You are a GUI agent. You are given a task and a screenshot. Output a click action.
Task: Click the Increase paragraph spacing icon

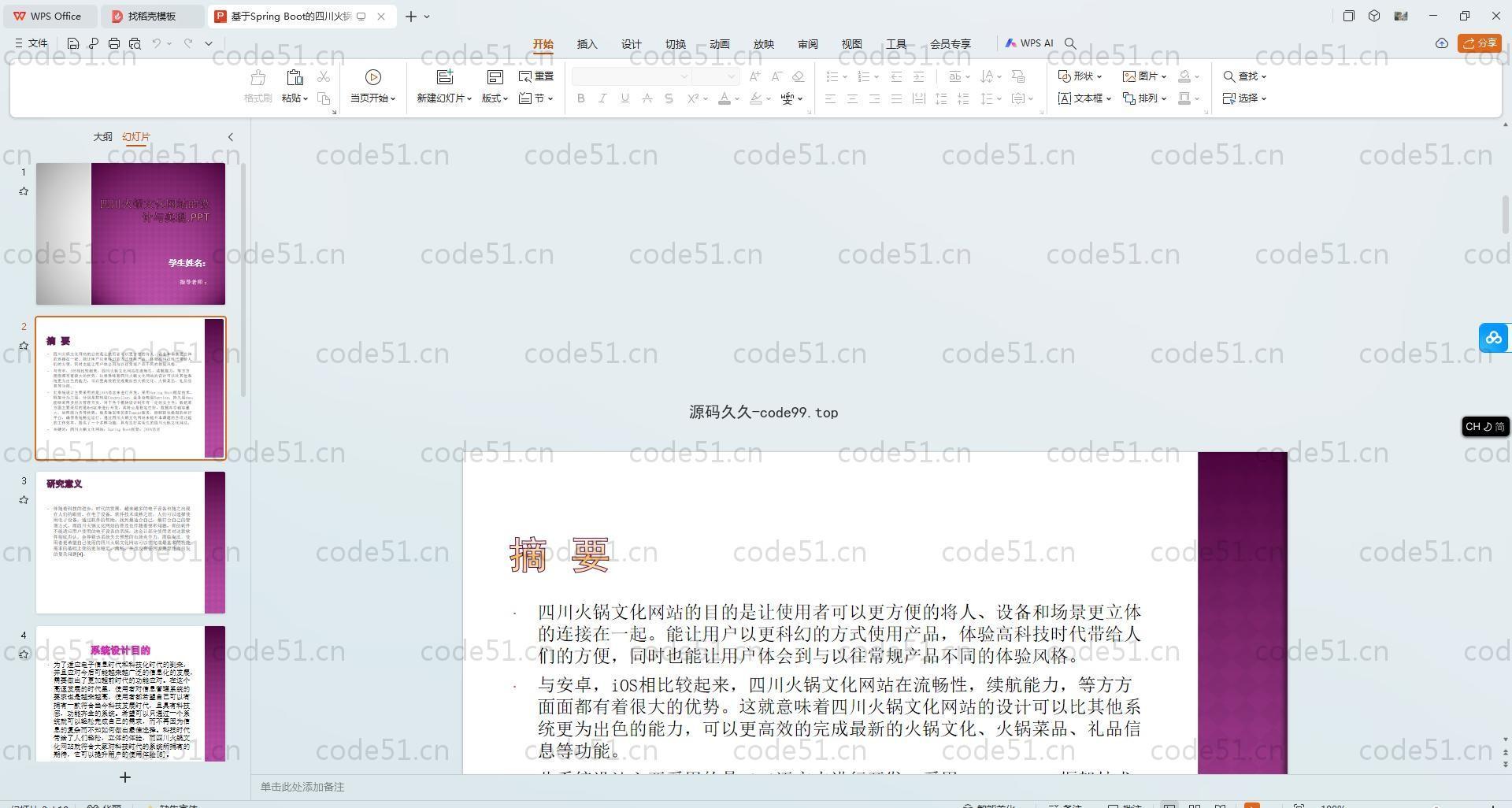940,98
